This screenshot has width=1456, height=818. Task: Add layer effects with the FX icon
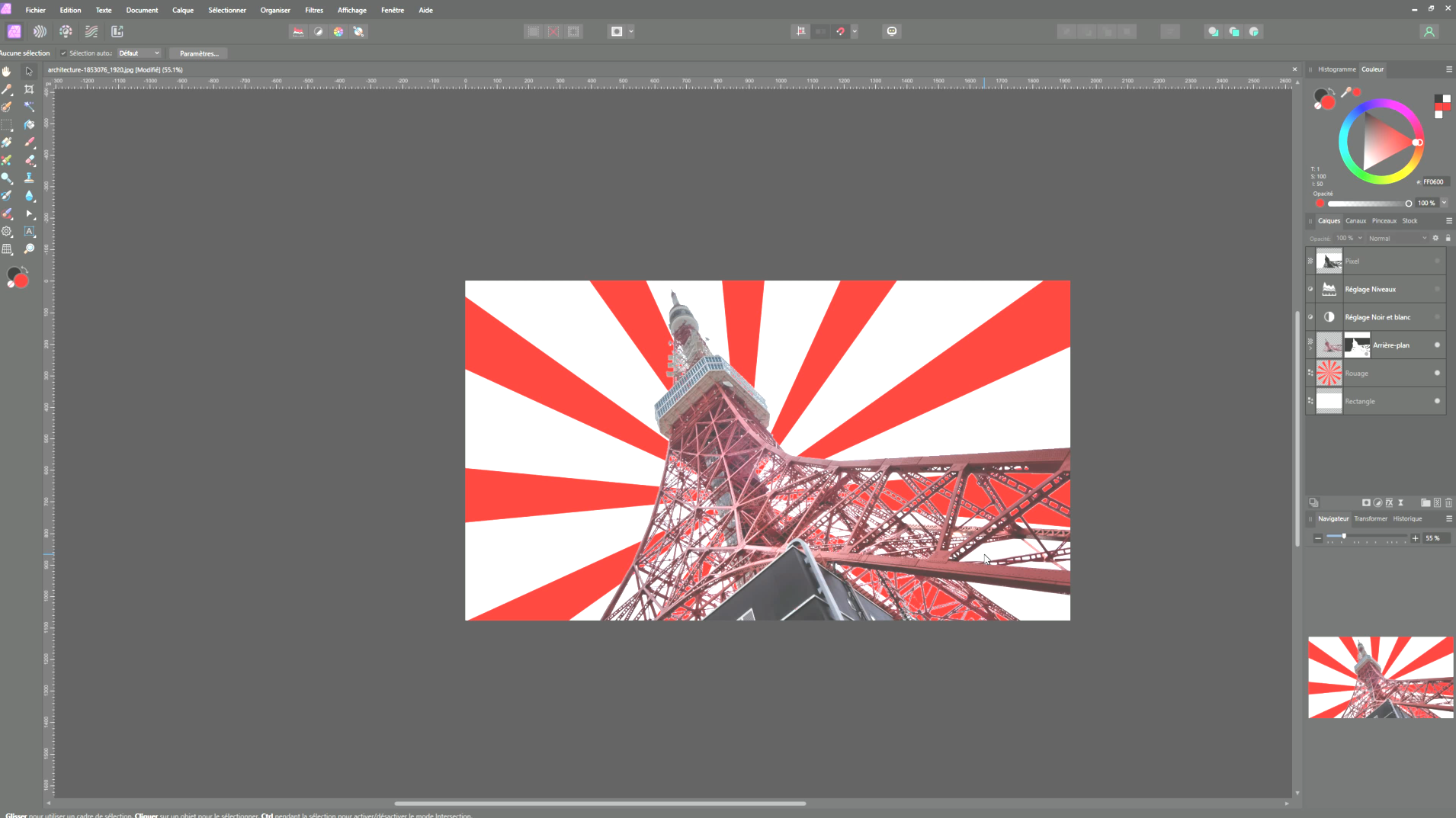(x=1389, y=503)
